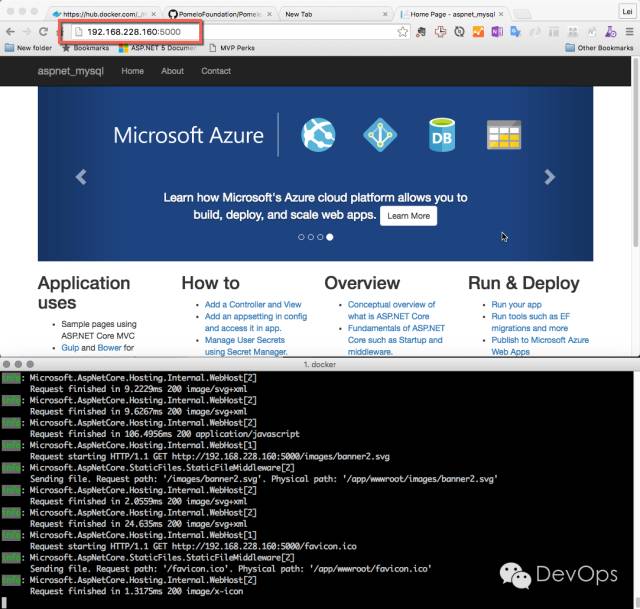This screenshot has height=609, width=640.
Task: Open the About nav item
Action: pos(172,71)
